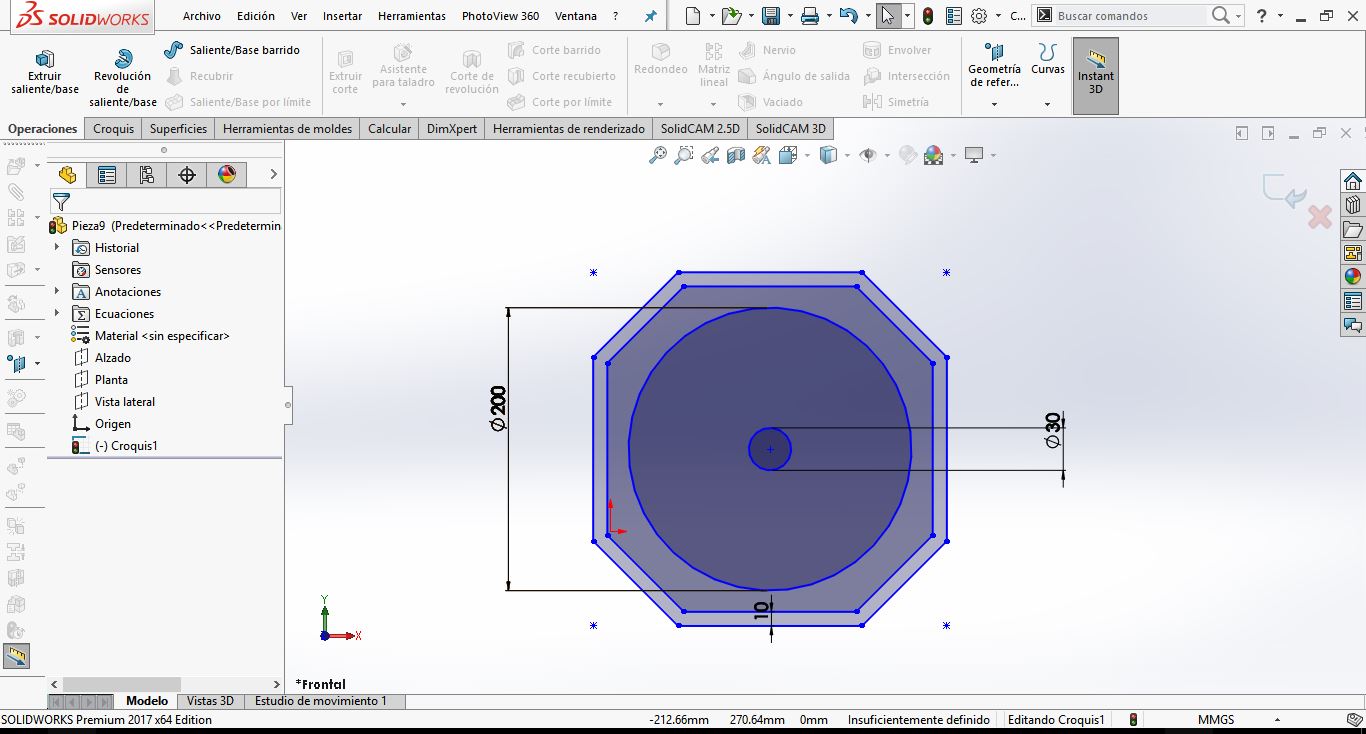1366x734 pixels.
Task: Open the Insertar menu
Action: tap(343, 16)
